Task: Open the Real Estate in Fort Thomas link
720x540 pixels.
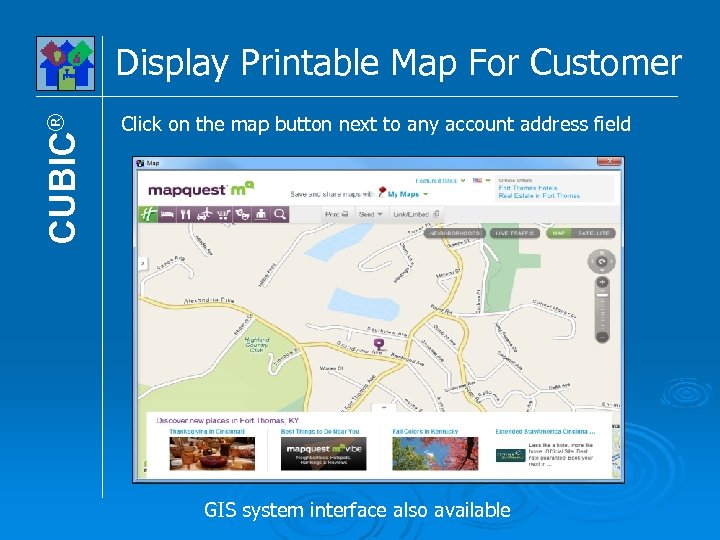Action: 539,196
